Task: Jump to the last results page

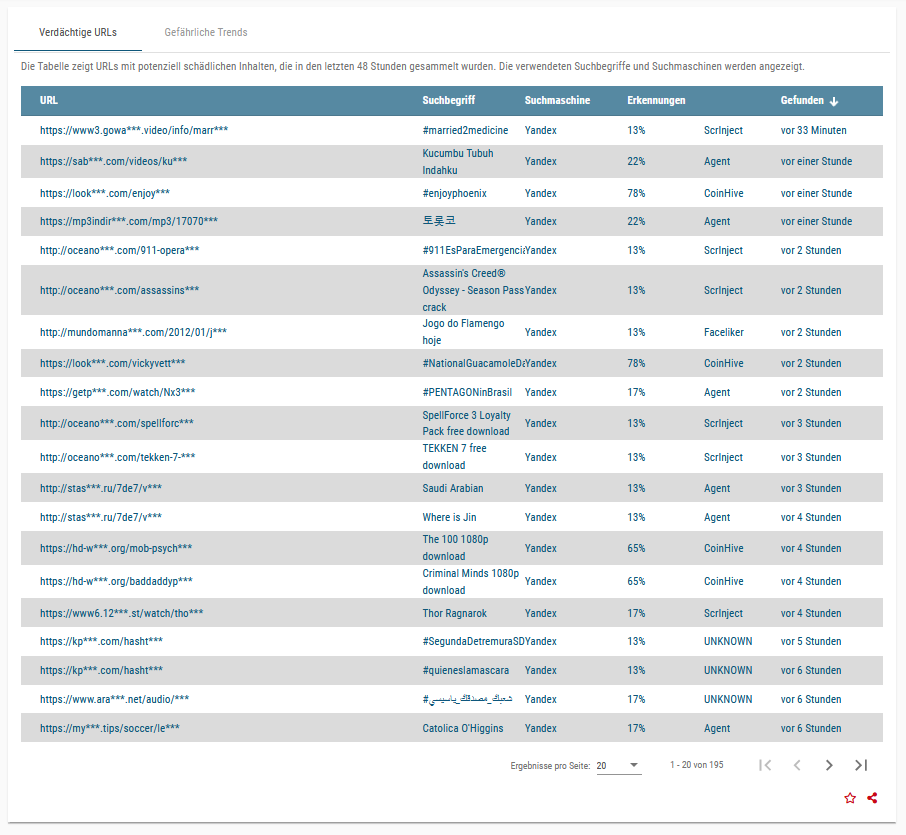Action: [861, 765]
